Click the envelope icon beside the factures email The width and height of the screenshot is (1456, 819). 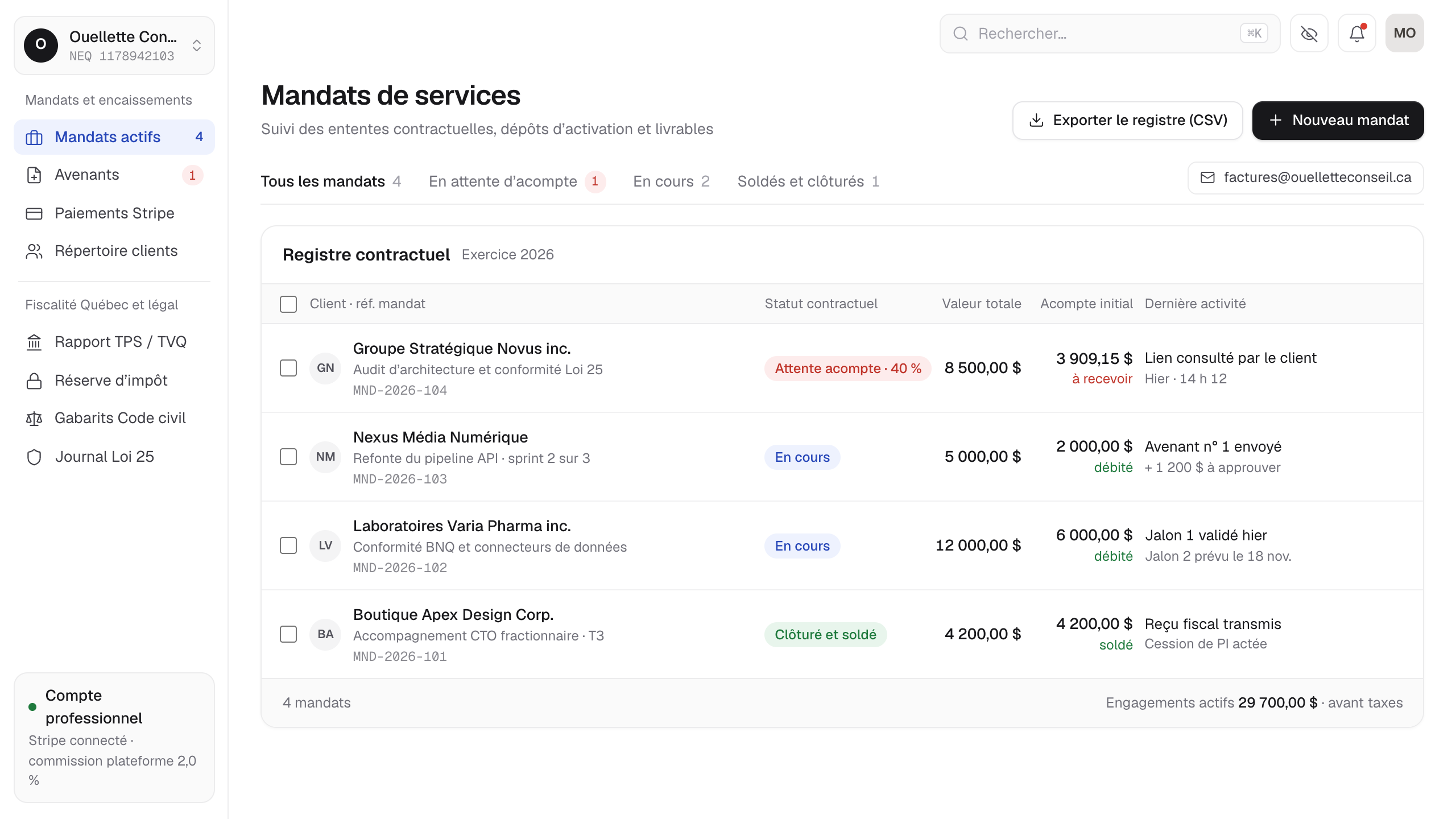tap(1207, 178)
